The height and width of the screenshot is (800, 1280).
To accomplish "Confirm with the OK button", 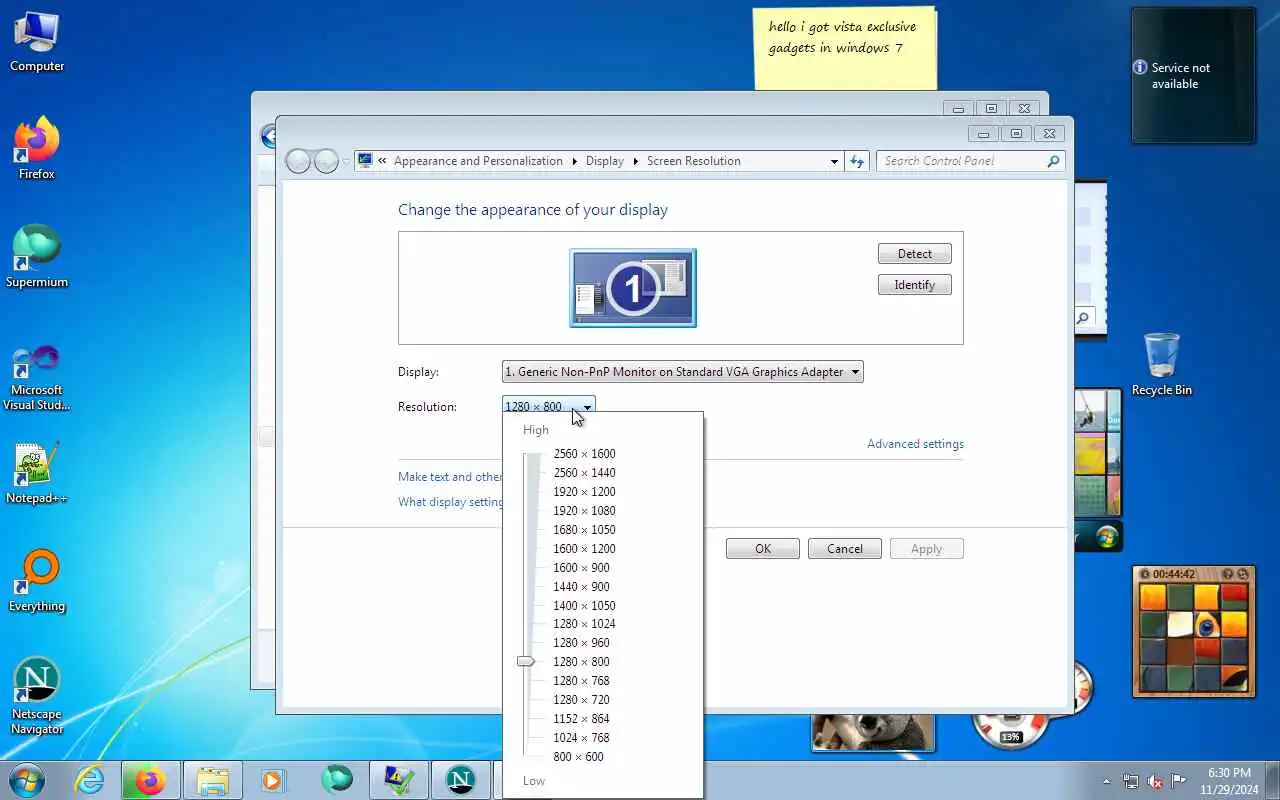I will click(763, 549).
